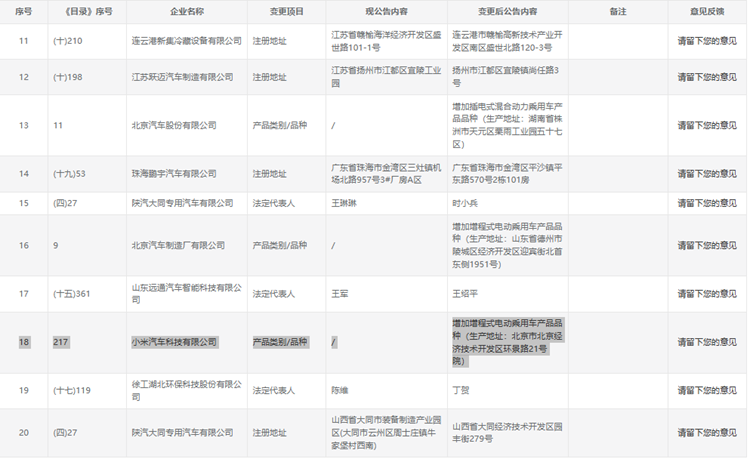Click highlighted 产品类别/品种 in row 18
This screenshot has width=750, height=459.
coord(280,342)
